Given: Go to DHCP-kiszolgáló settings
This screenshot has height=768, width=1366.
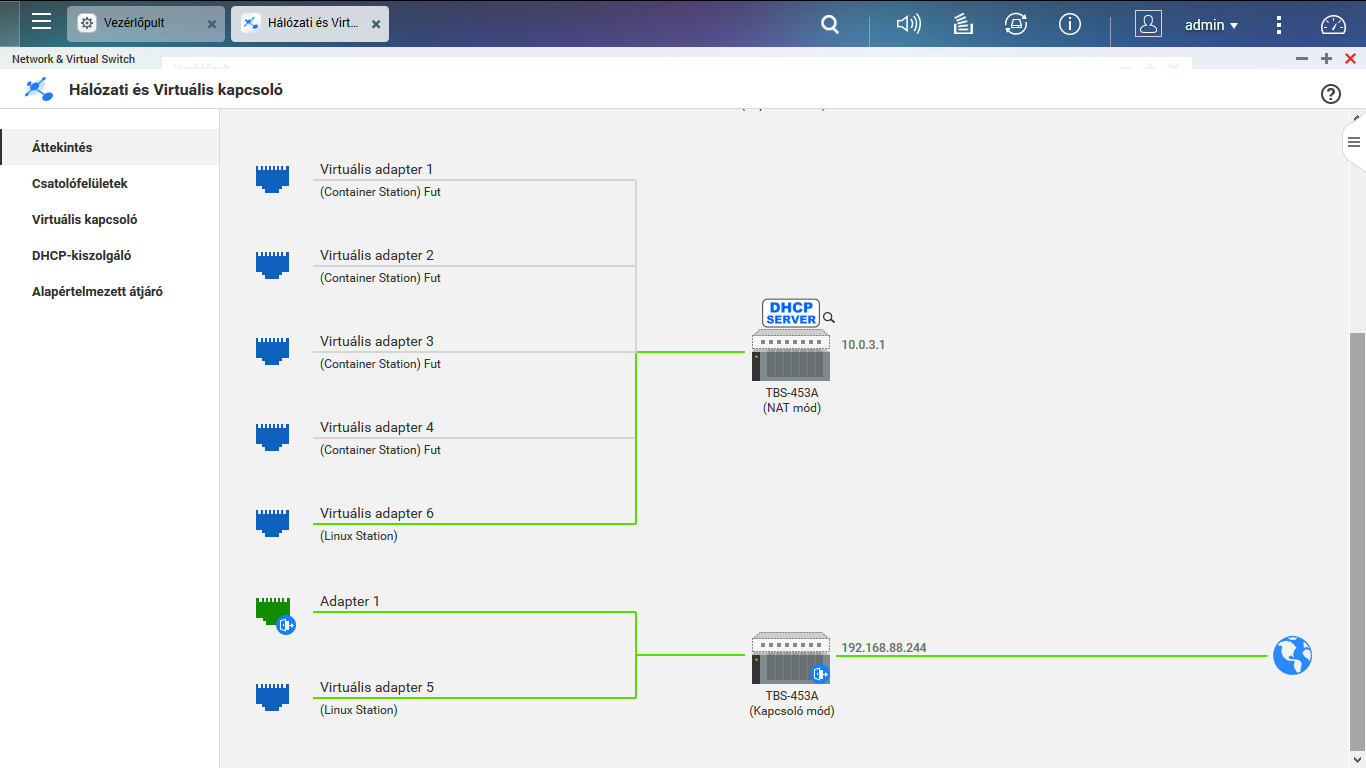Looking at the screenshot, I should click(x=81, y=256).
